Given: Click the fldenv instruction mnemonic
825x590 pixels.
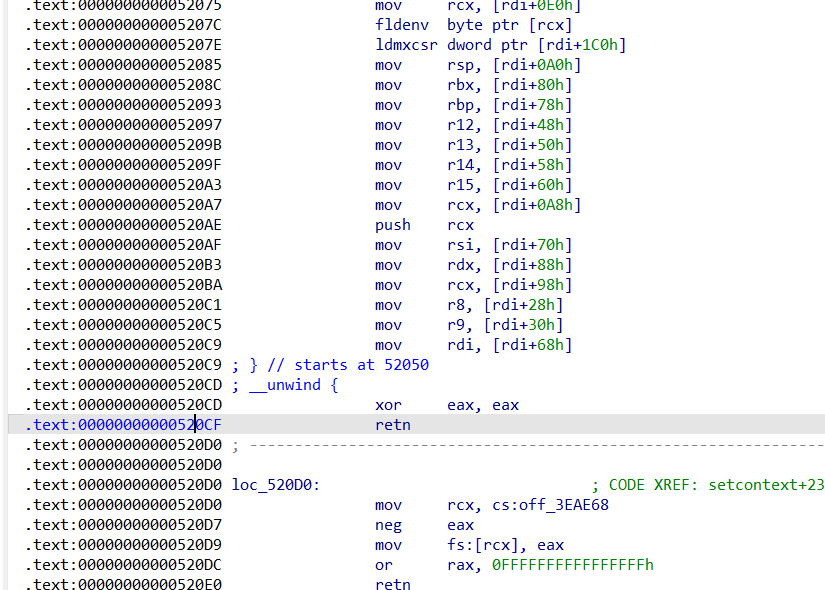Looking at the screenshot, I should 402,25.
